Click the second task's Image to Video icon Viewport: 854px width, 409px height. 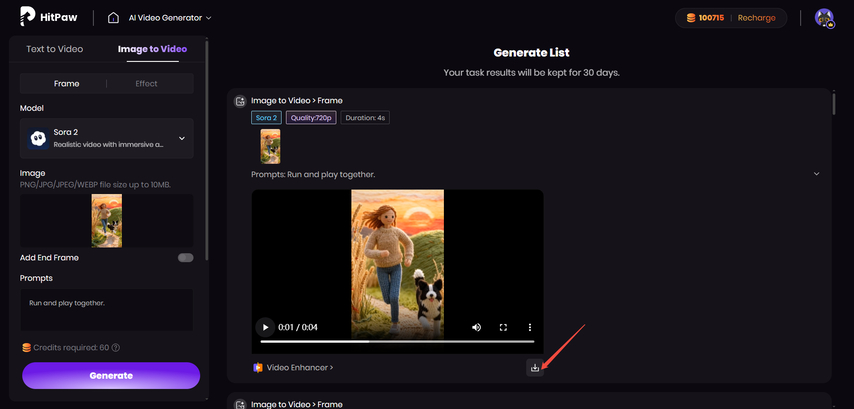tap(240, 404)
